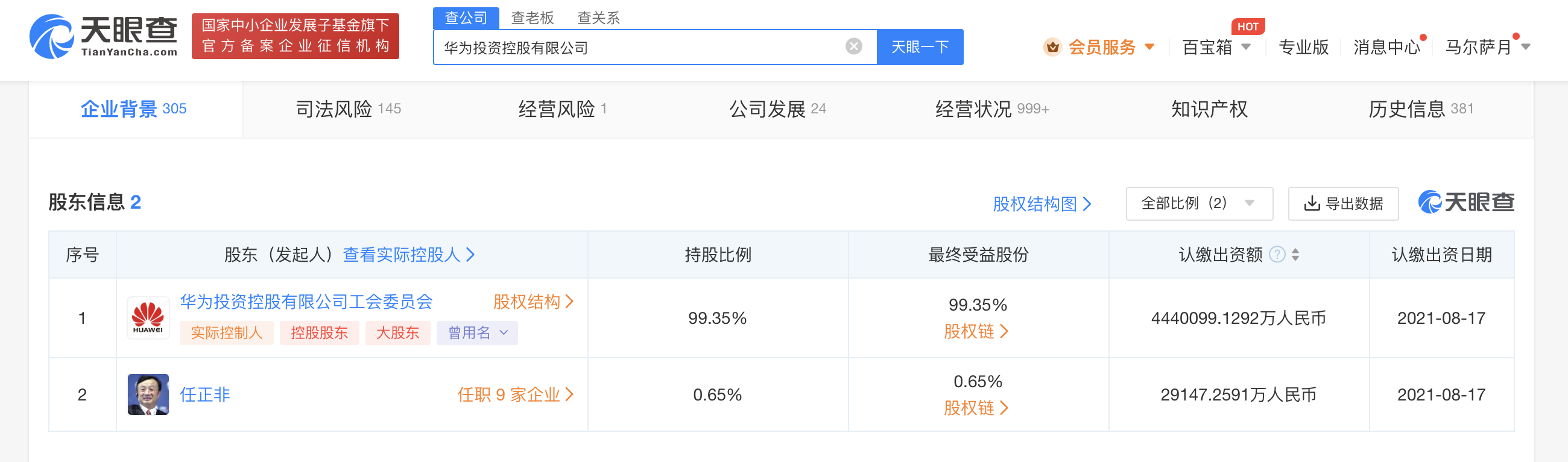1568x462 pixels.
Task: Expand the 全部比例 (2) filter dropdown
Action: pos(1198,203)
